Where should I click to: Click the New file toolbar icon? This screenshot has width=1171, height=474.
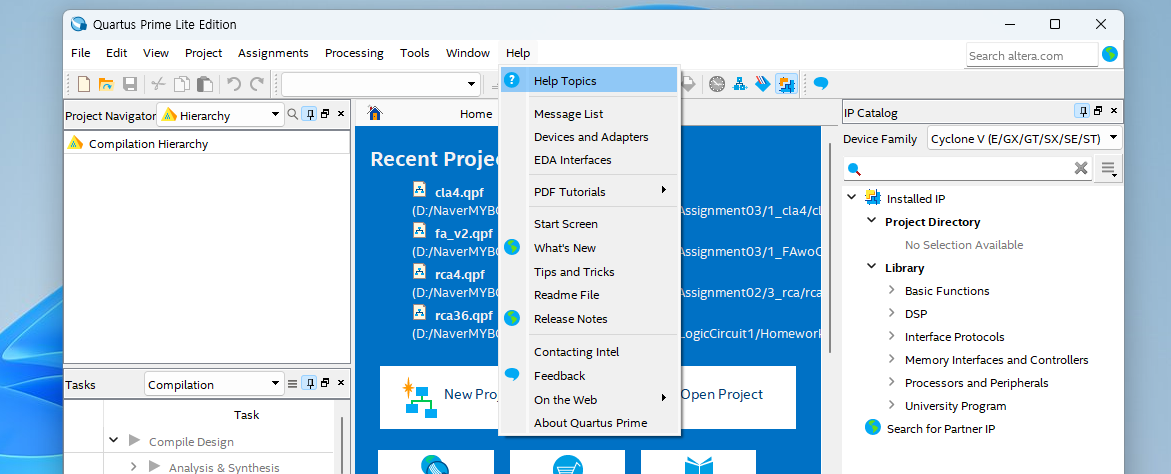[x=84, y=84]
